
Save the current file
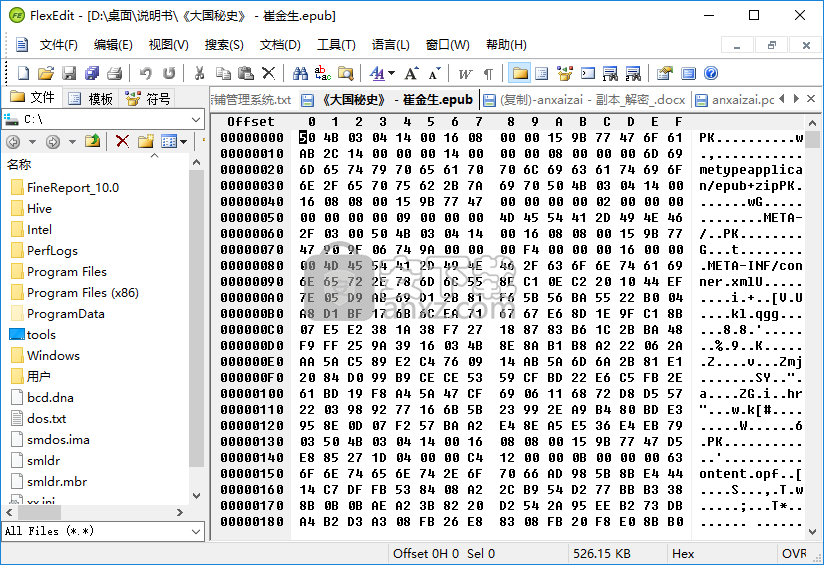pos(69,73)
